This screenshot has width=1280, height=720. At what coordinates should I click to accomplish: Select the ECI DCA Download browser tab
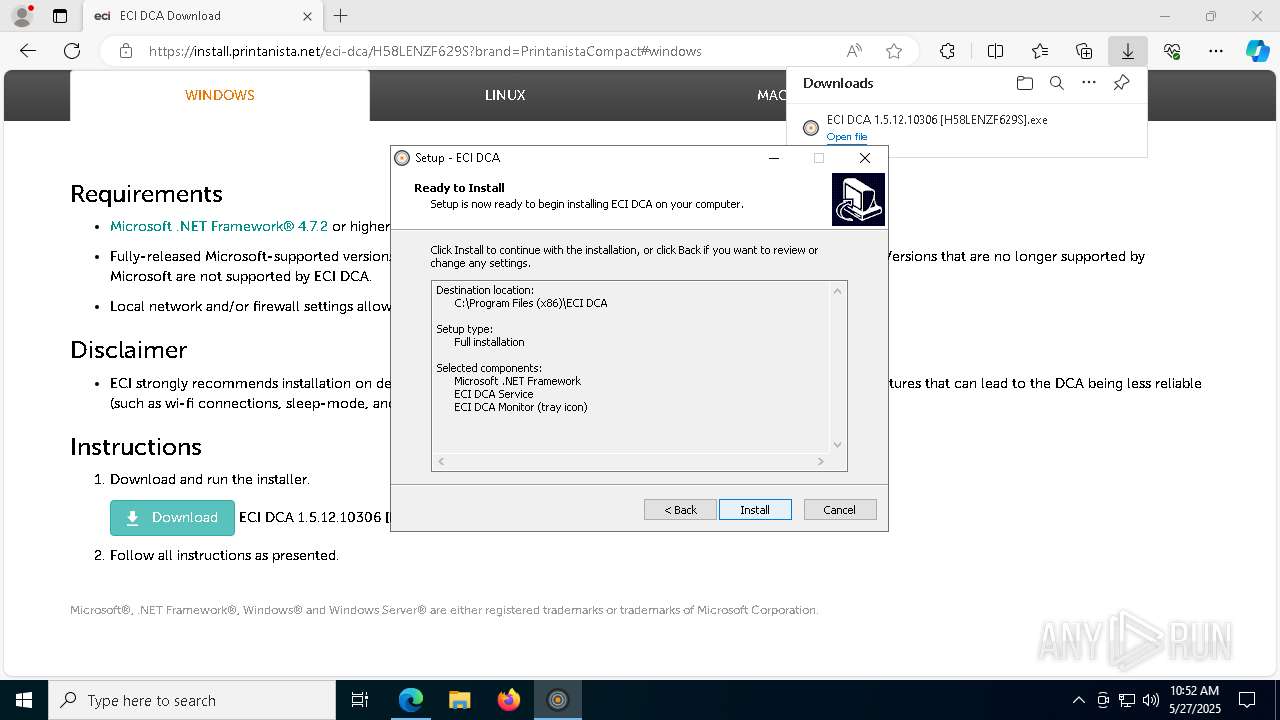[203, 16]
